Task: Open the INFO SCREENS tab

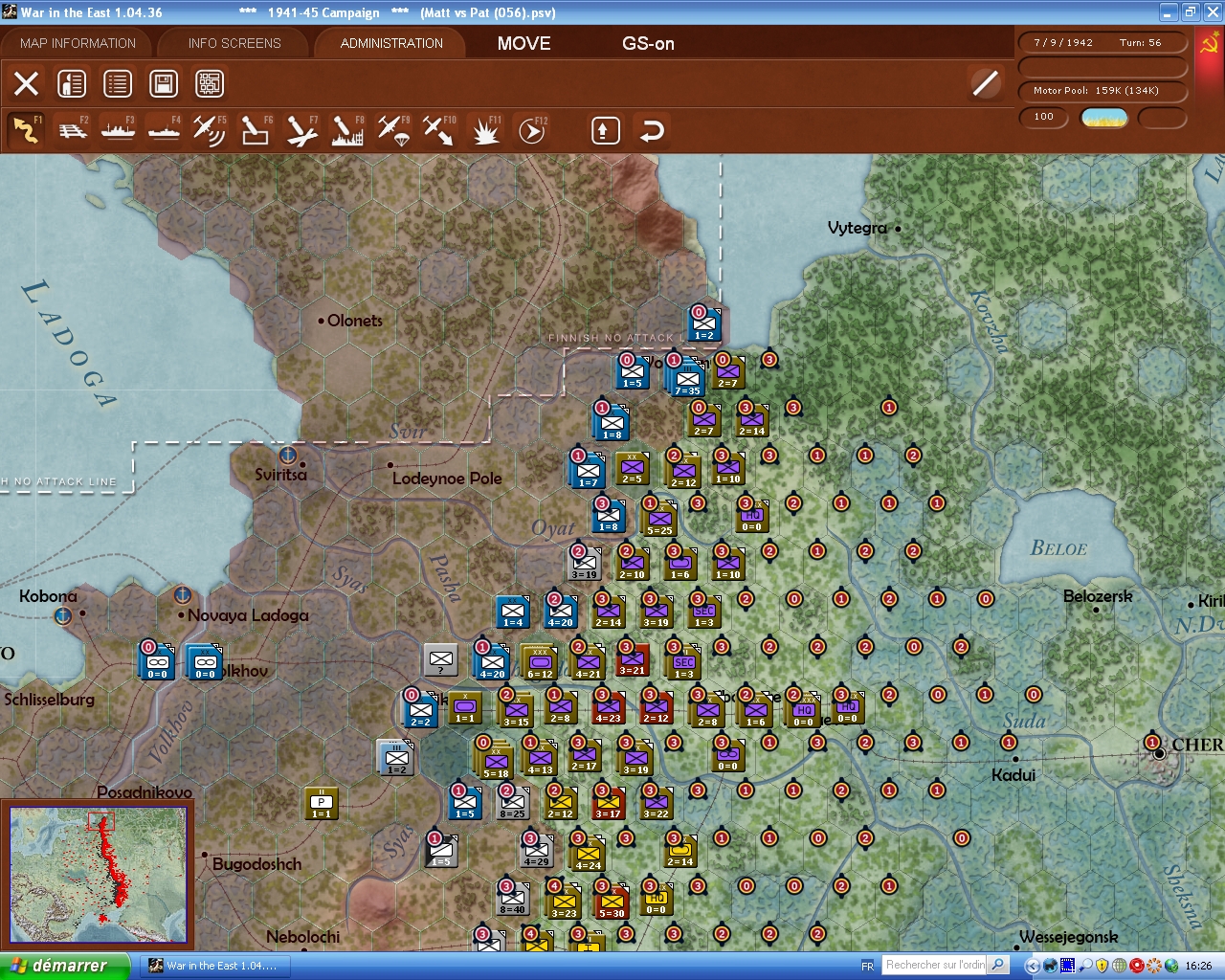Action: point(234,43)
